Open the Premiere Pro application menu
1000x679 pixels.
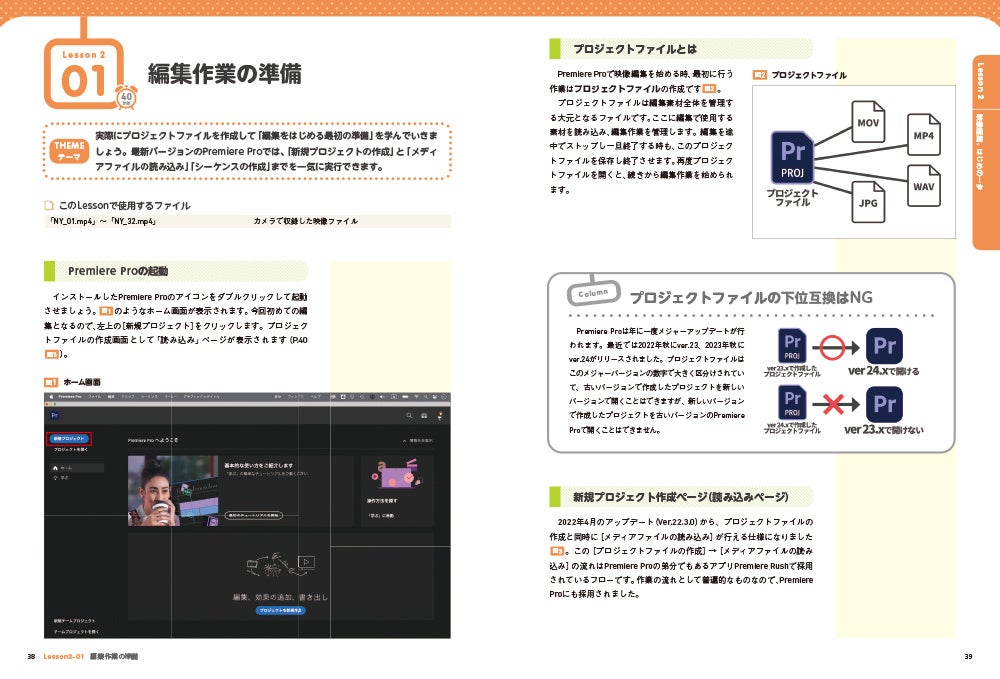(x=70, y=397)
